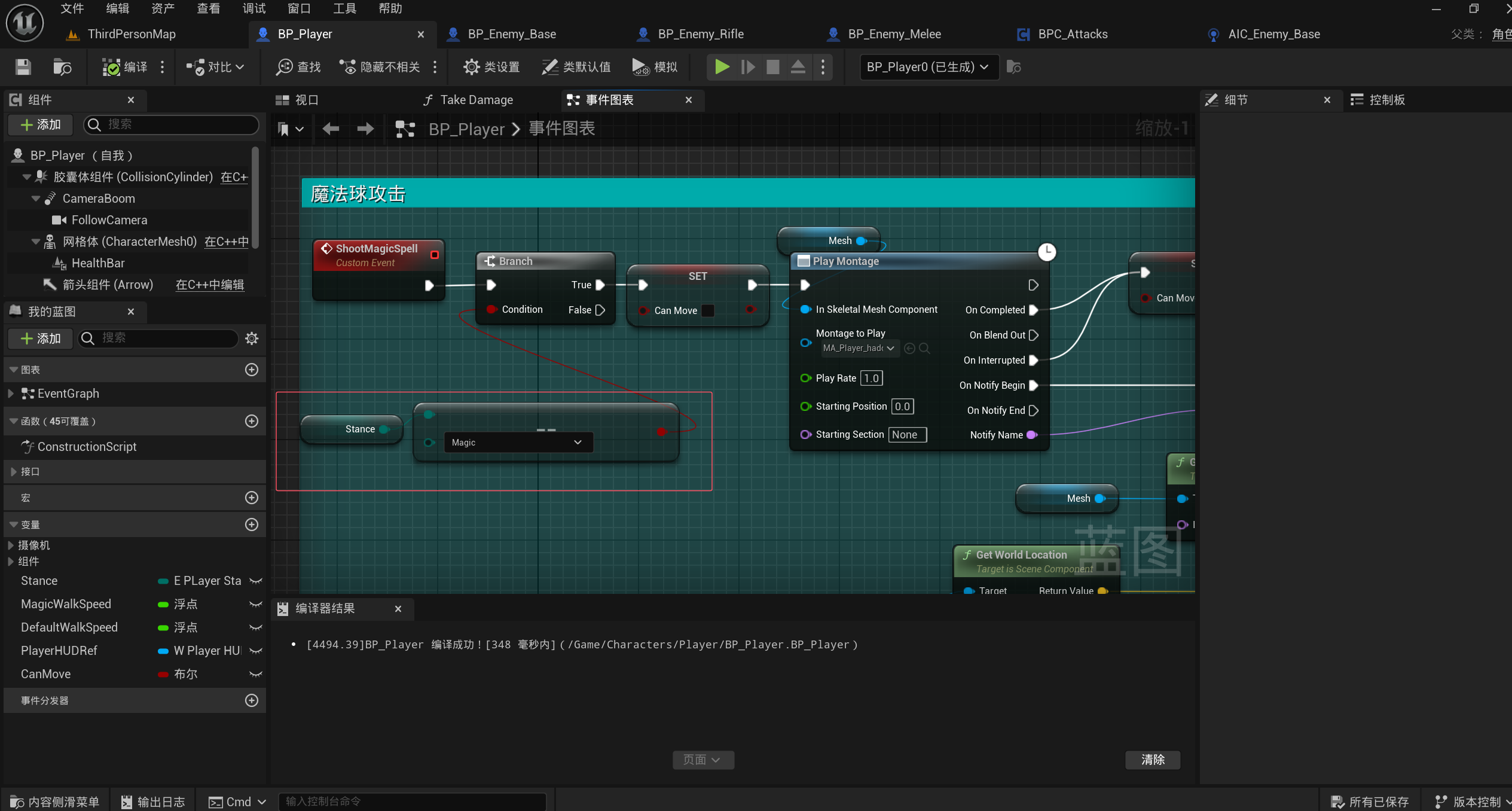Click Starting Section None field
The width and height of the screenshot is (1512, 811).
(908, 435)
